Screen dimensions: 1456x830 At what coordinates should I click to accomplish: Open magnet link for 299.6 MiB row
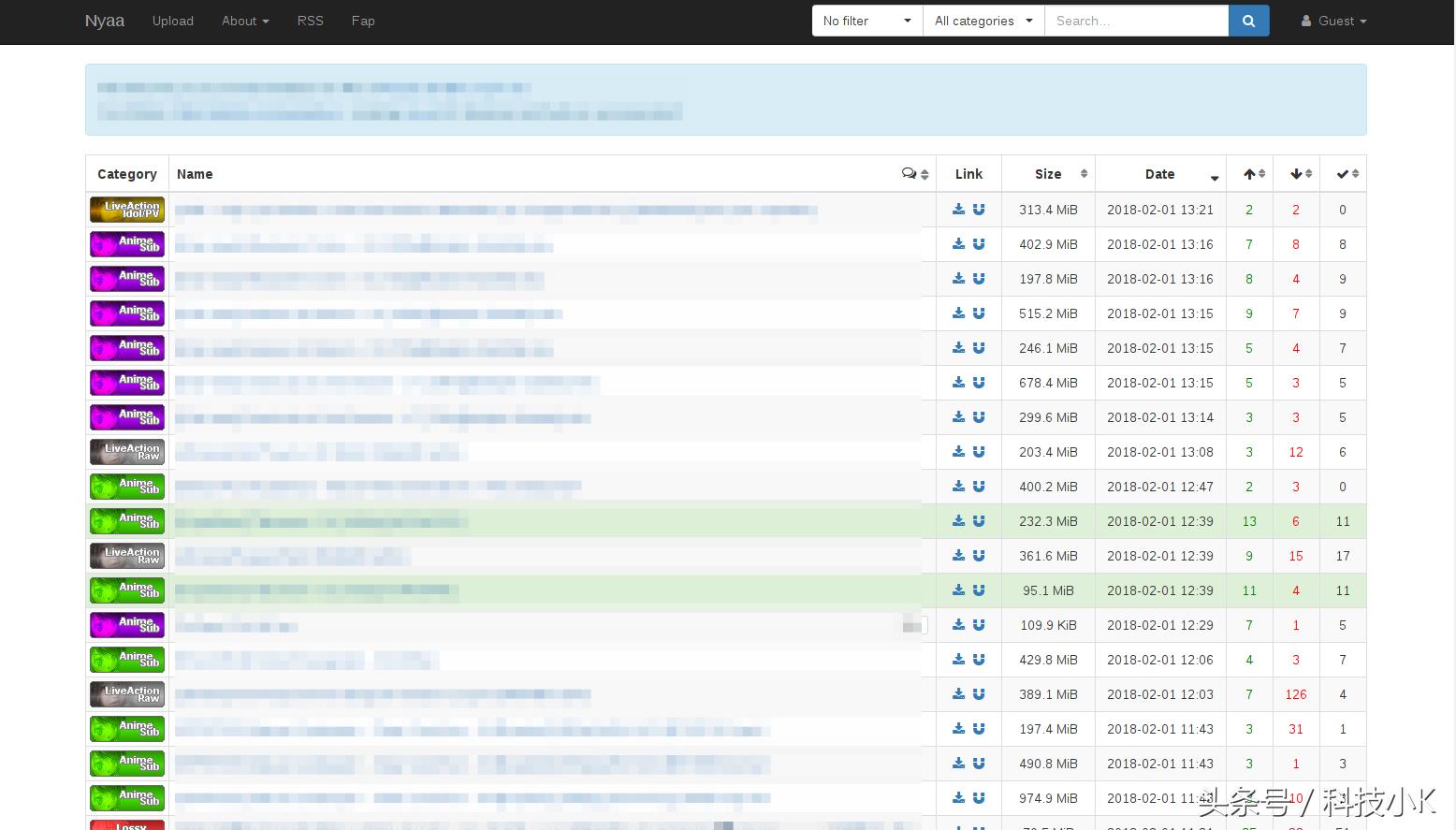tap(979, 417)
